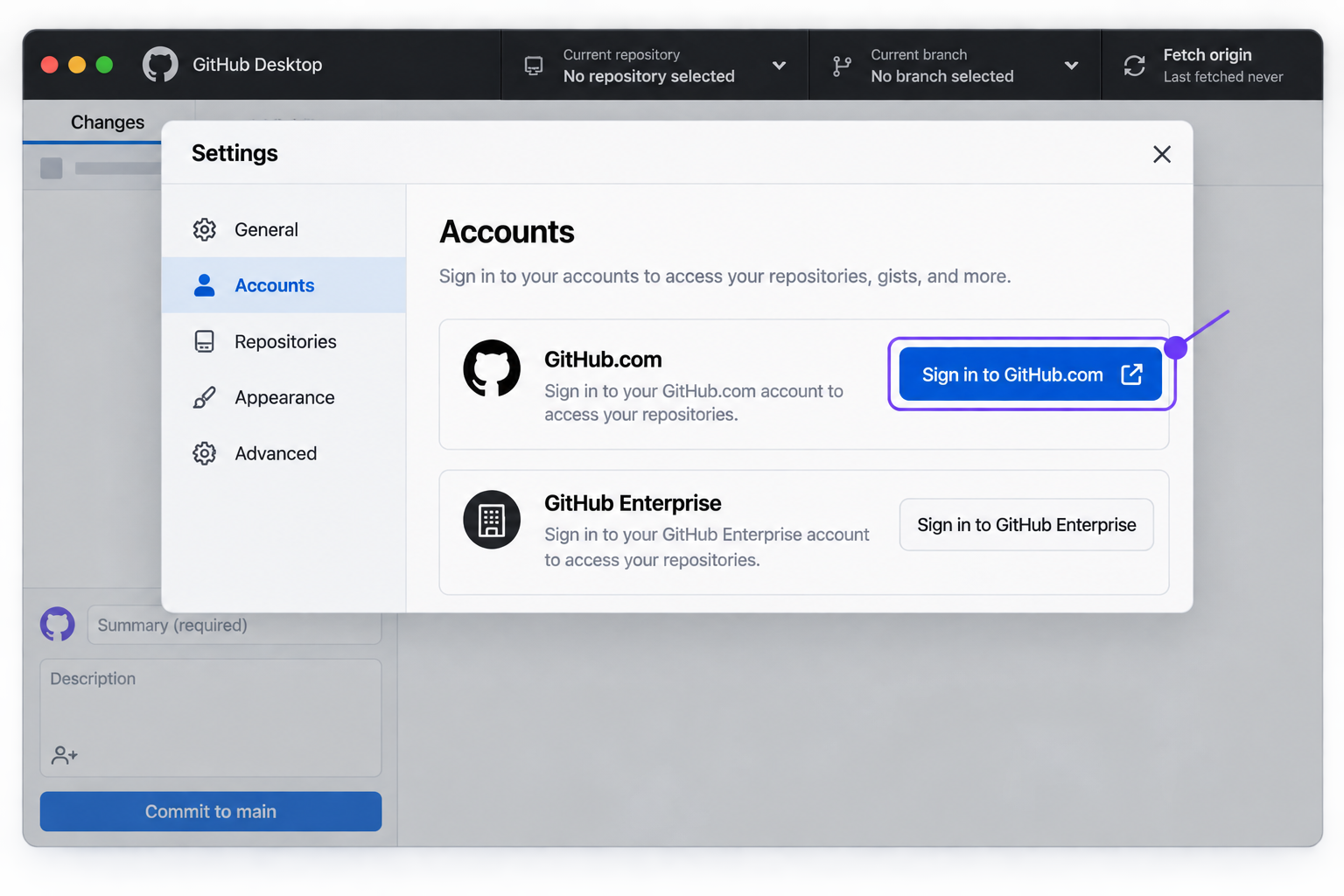Toggle the select-all changes checkbox
The image size is (1344, 896).
[x=52, y=168]
